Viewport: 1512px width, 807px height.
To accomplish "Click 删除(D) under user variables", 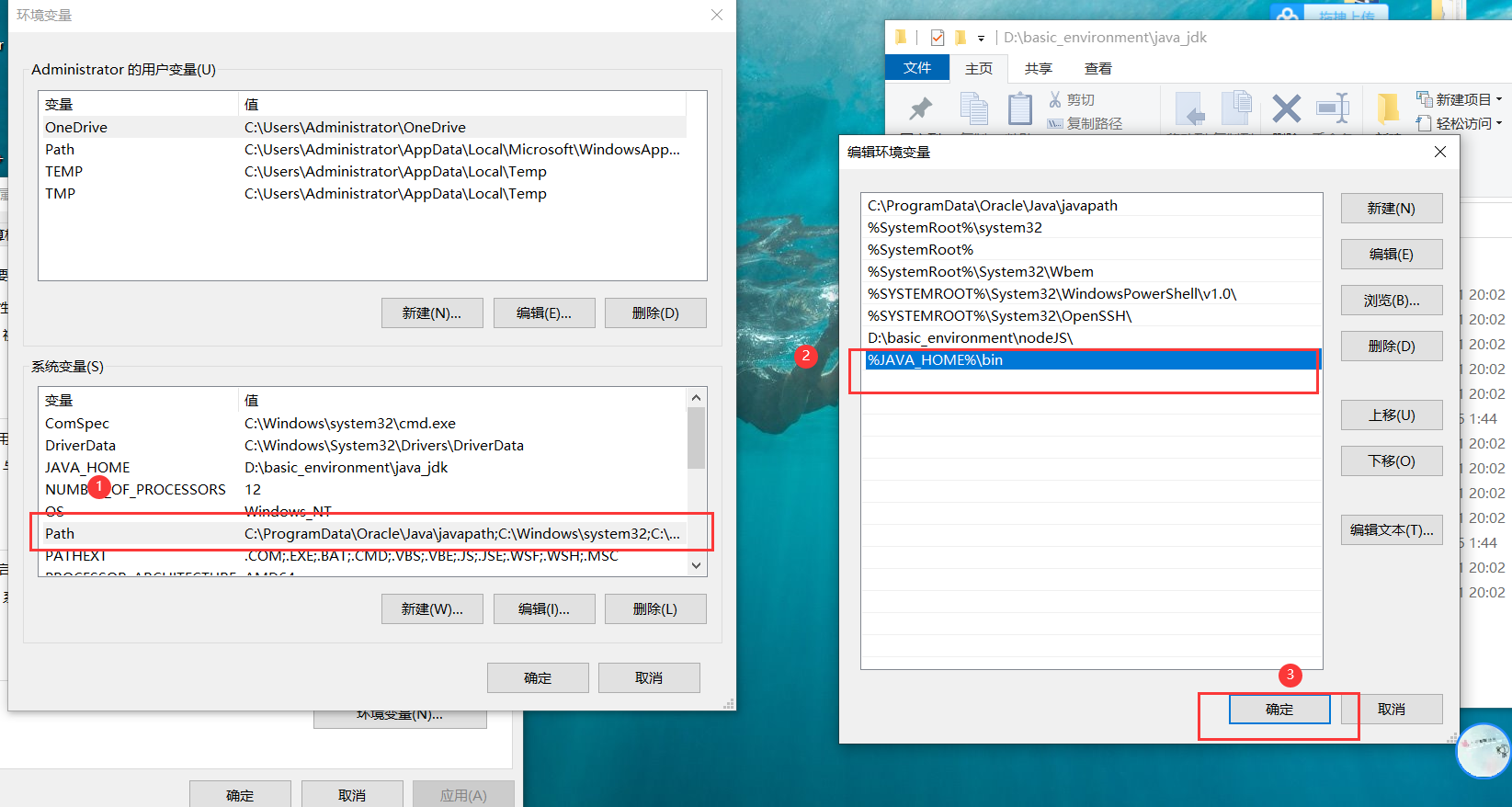I will [x=655, y=313].
